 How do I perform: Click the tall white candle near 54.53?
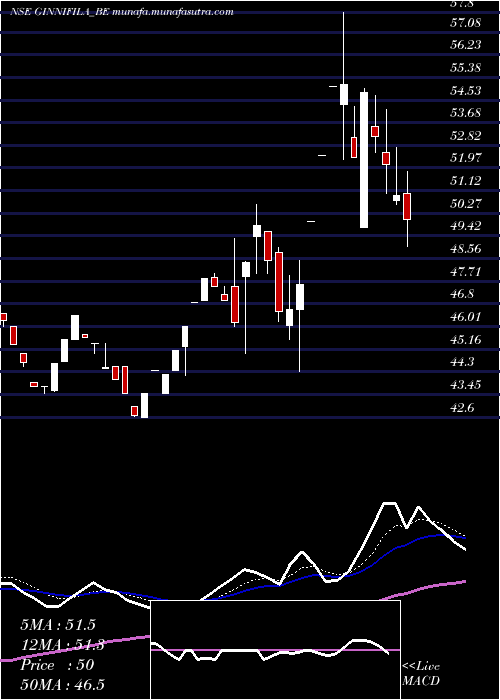[x=364, y=160]
